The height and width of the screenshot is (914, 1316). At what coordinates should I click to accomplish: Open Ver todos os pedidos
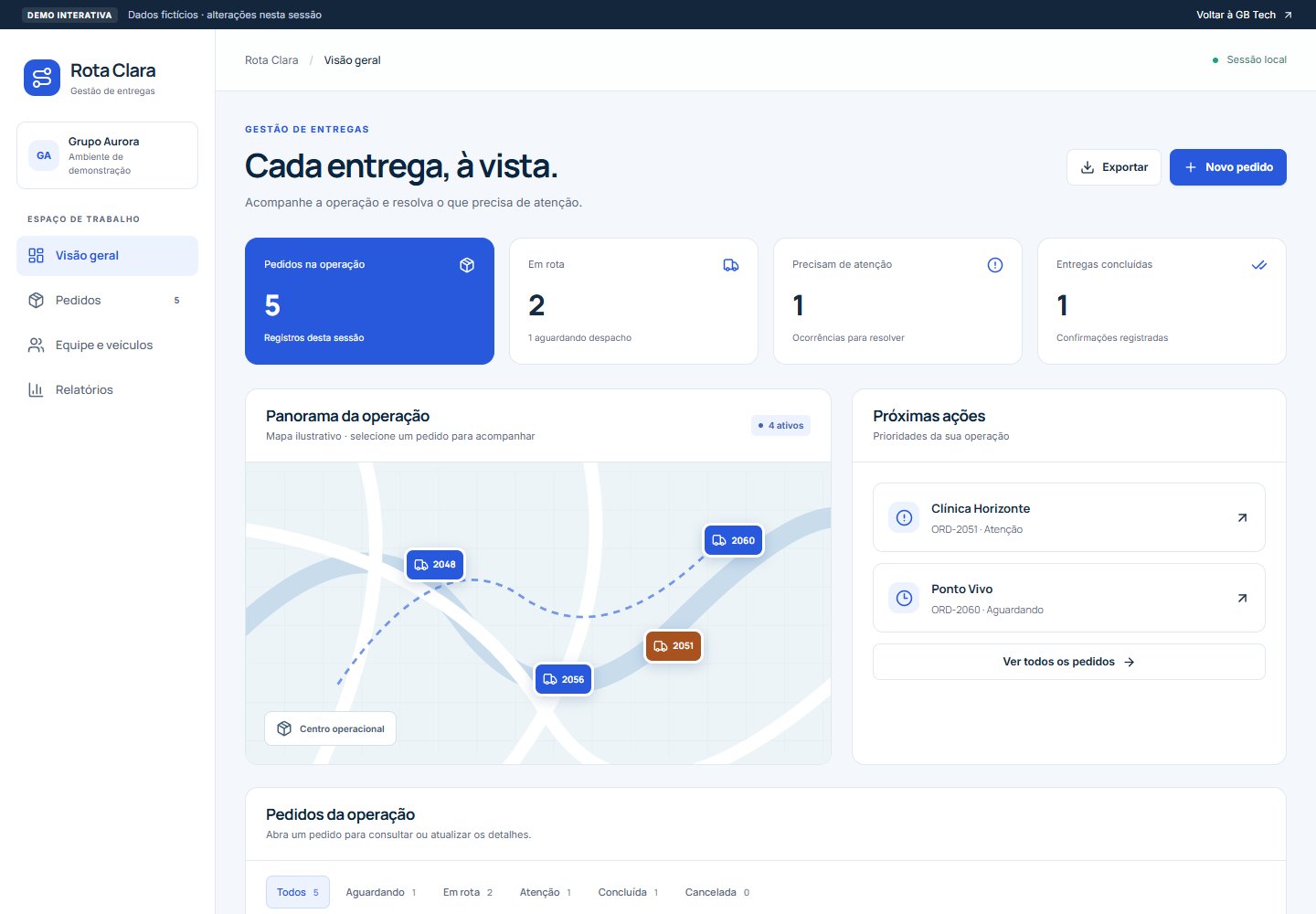[x=1069, y=662]
